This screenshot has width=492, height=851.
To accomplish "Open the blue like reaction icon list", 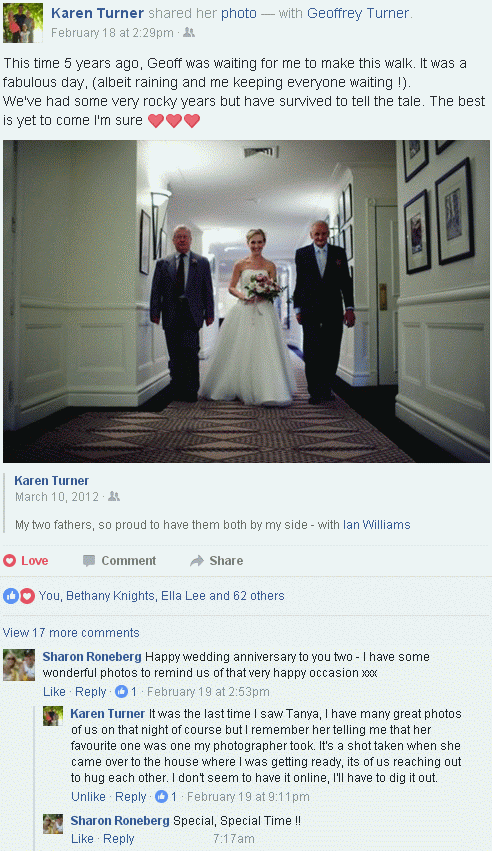I will [10, 596].
